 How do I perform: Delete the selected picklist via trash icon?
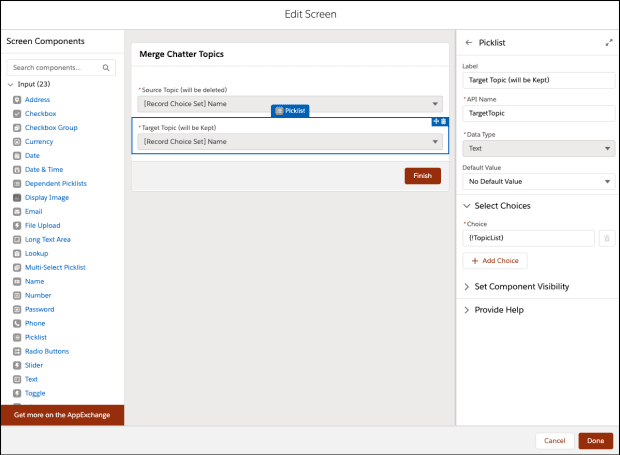[444, 121]
